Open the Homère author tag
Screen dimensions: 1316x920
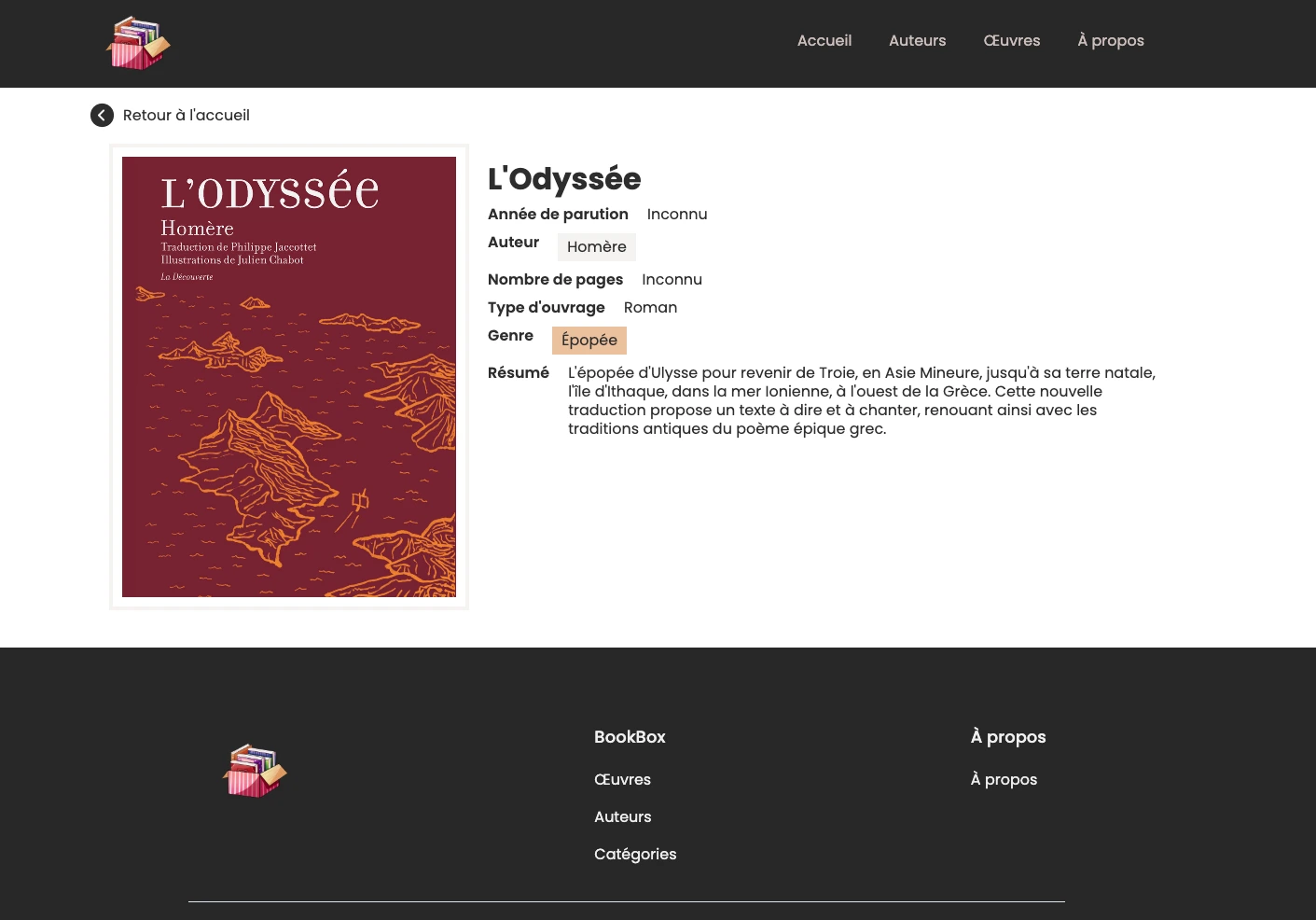point(597,247)
